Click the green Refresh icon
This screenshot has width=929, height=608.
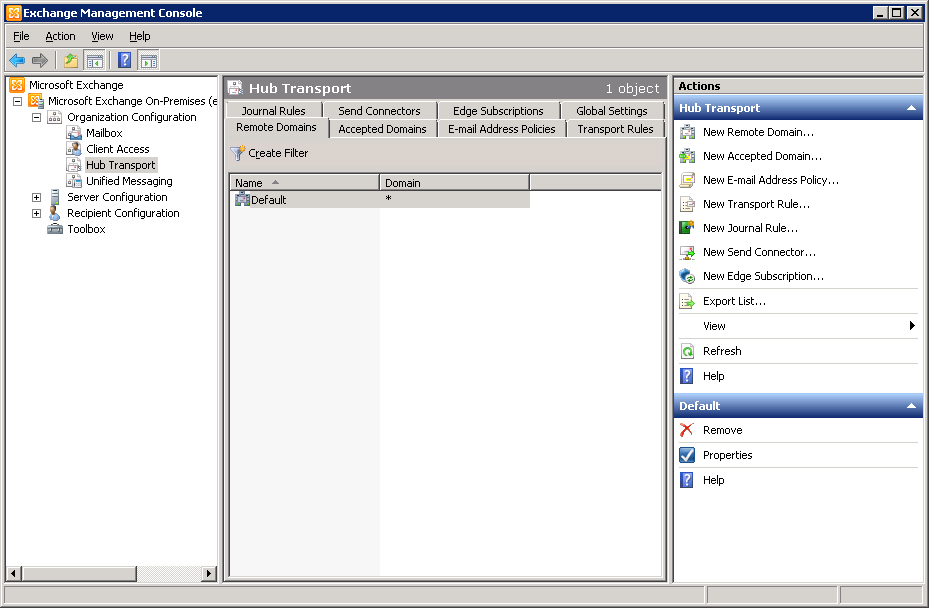687,351
